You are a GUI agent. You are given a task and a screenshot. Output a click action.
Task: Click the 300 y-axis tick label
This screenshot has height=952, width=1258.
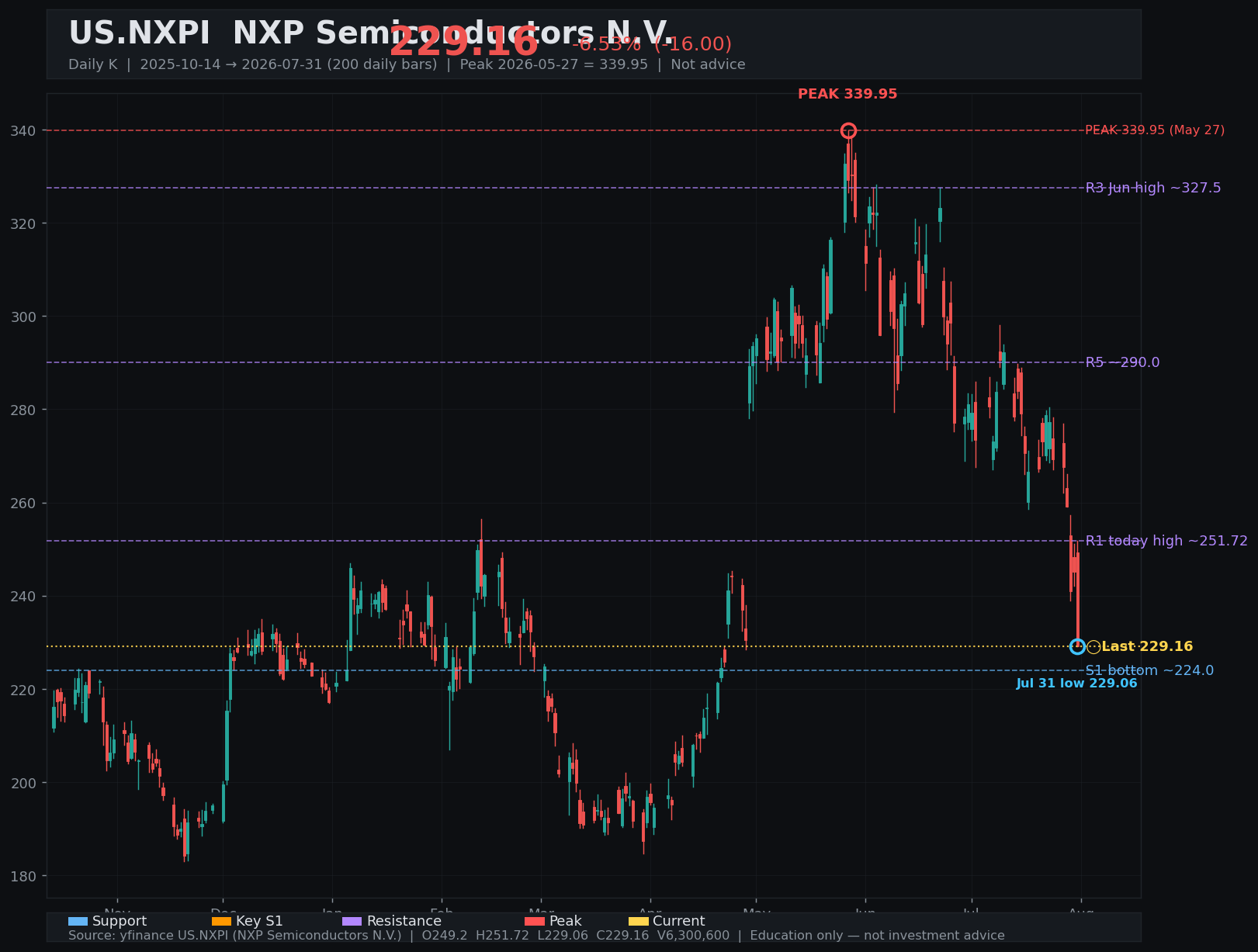[23, 317]
